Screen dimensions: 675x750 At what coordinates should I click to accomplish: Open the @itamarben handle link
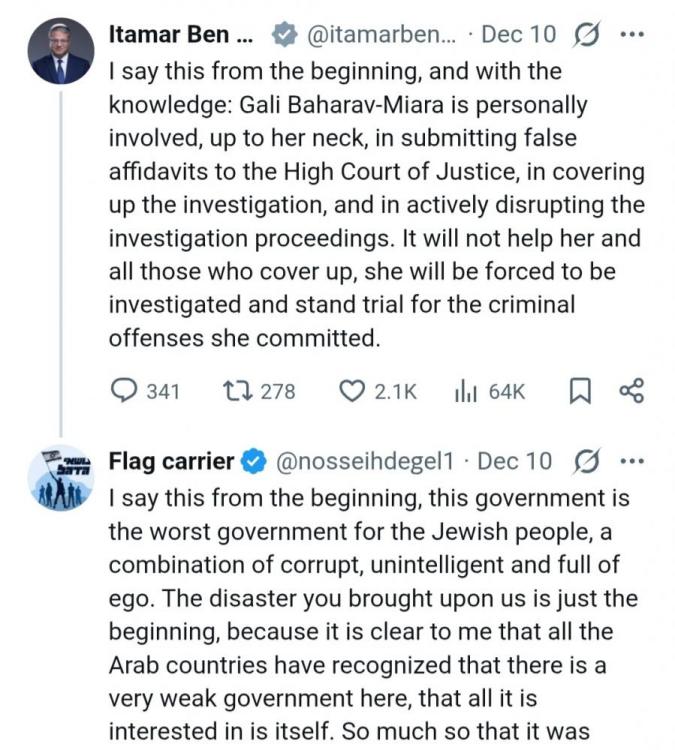[382, 34]
